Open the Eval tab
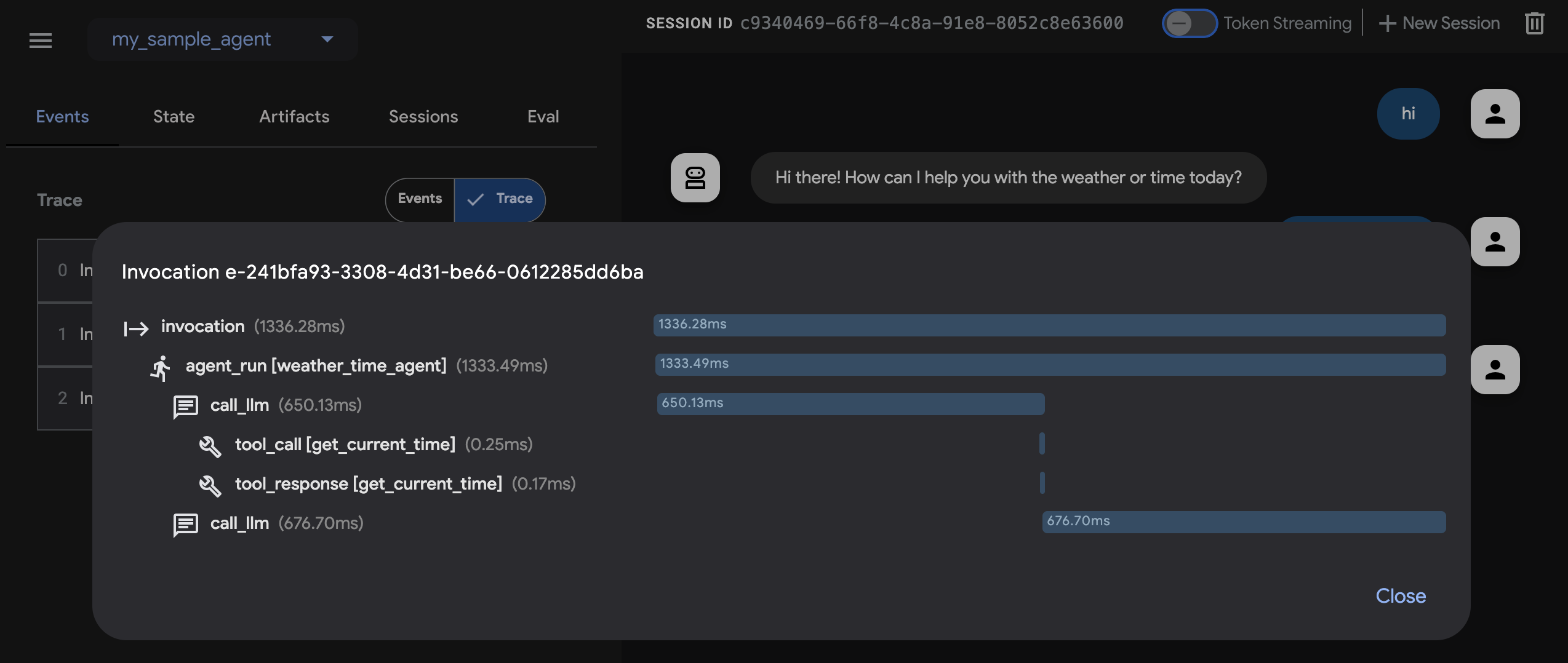The image size is (1568, 663). pyautogui.click(x=542, y=116)
